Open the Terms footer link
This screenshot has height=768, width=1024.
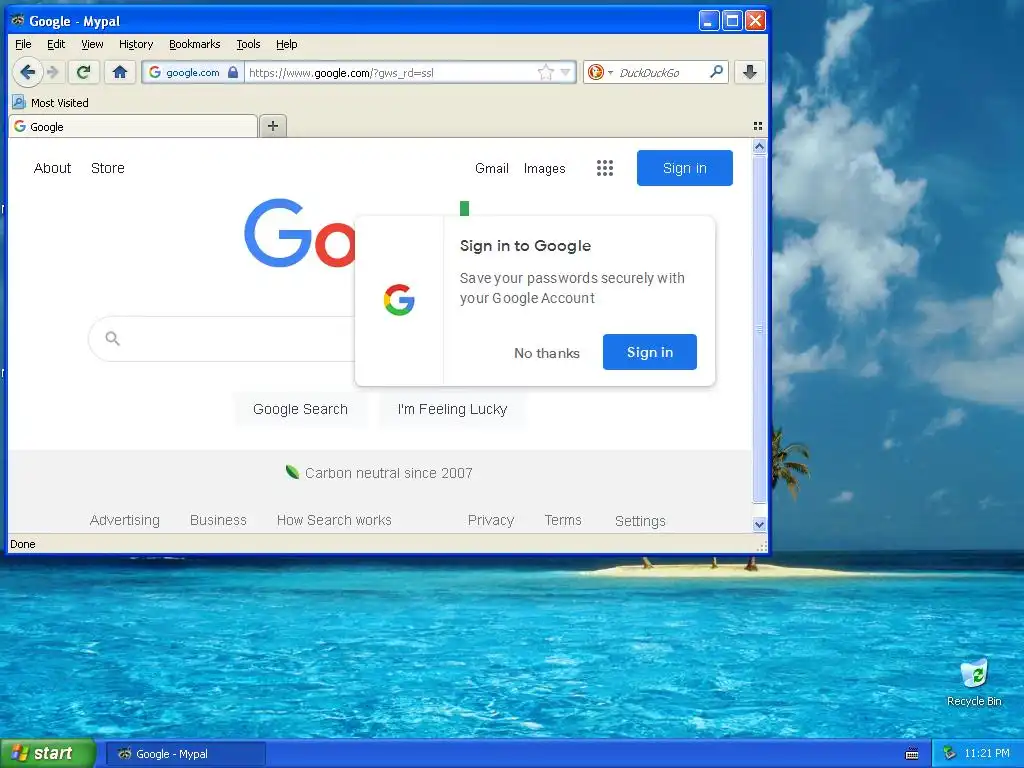click(x=563, y=520)
